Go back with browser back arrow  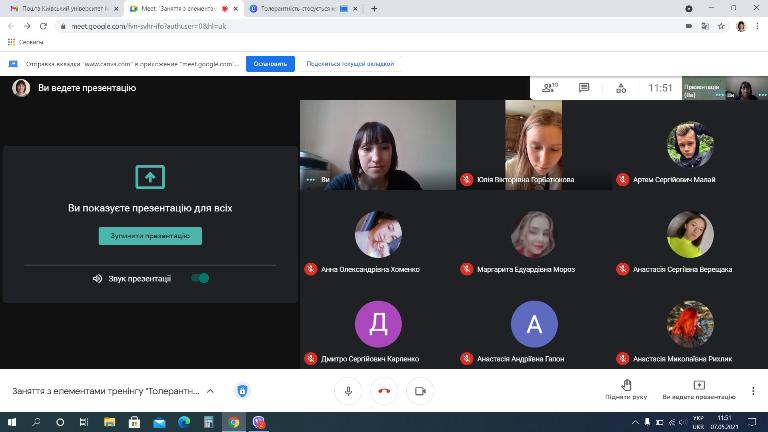tap(11, 26)
